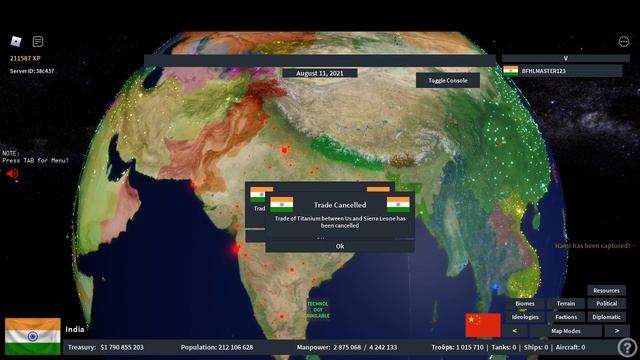
Task: Click the Hami has been captured notification
Action: click(592, 246)
